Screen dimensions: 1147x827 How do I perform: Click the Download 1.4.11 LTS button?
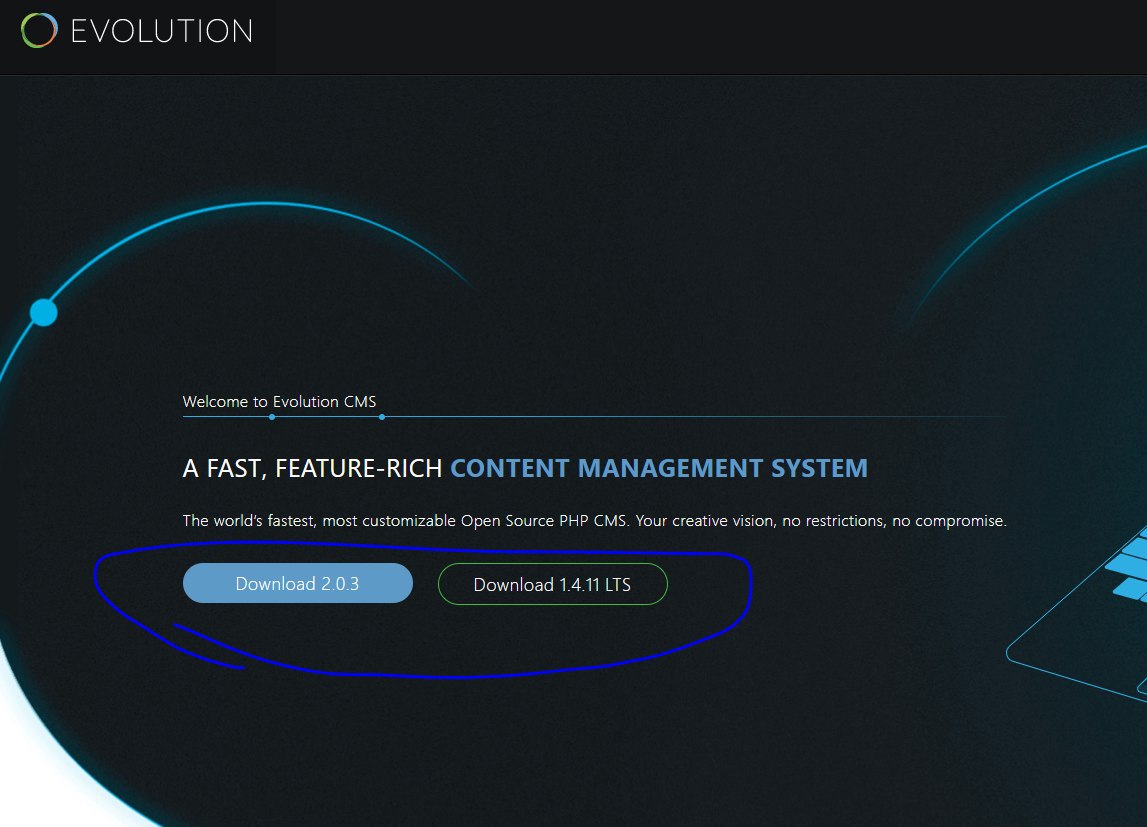552,584
